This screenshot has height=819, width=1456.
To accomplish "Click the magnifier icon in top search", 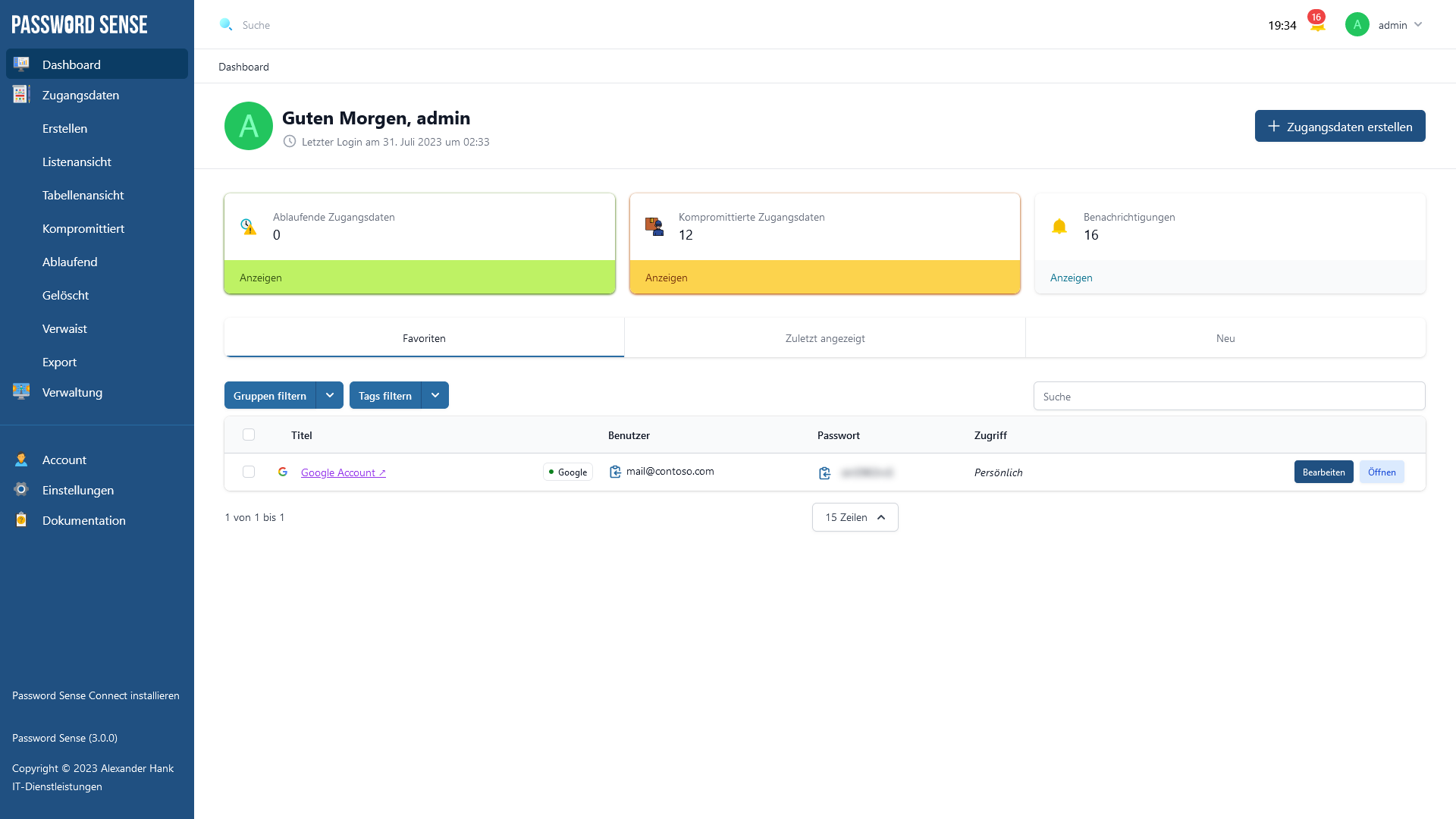I will click(226, 25).
